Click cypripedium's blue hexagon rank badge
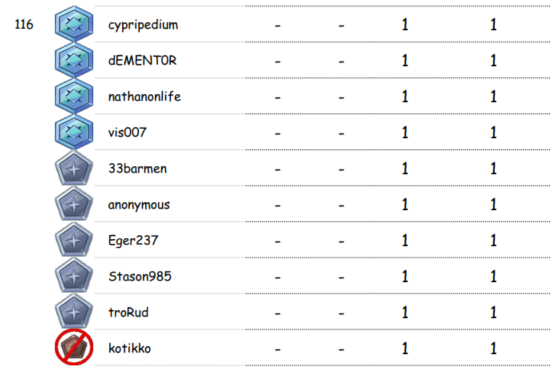This screenshot has height=370, width=555. (74, 24)
